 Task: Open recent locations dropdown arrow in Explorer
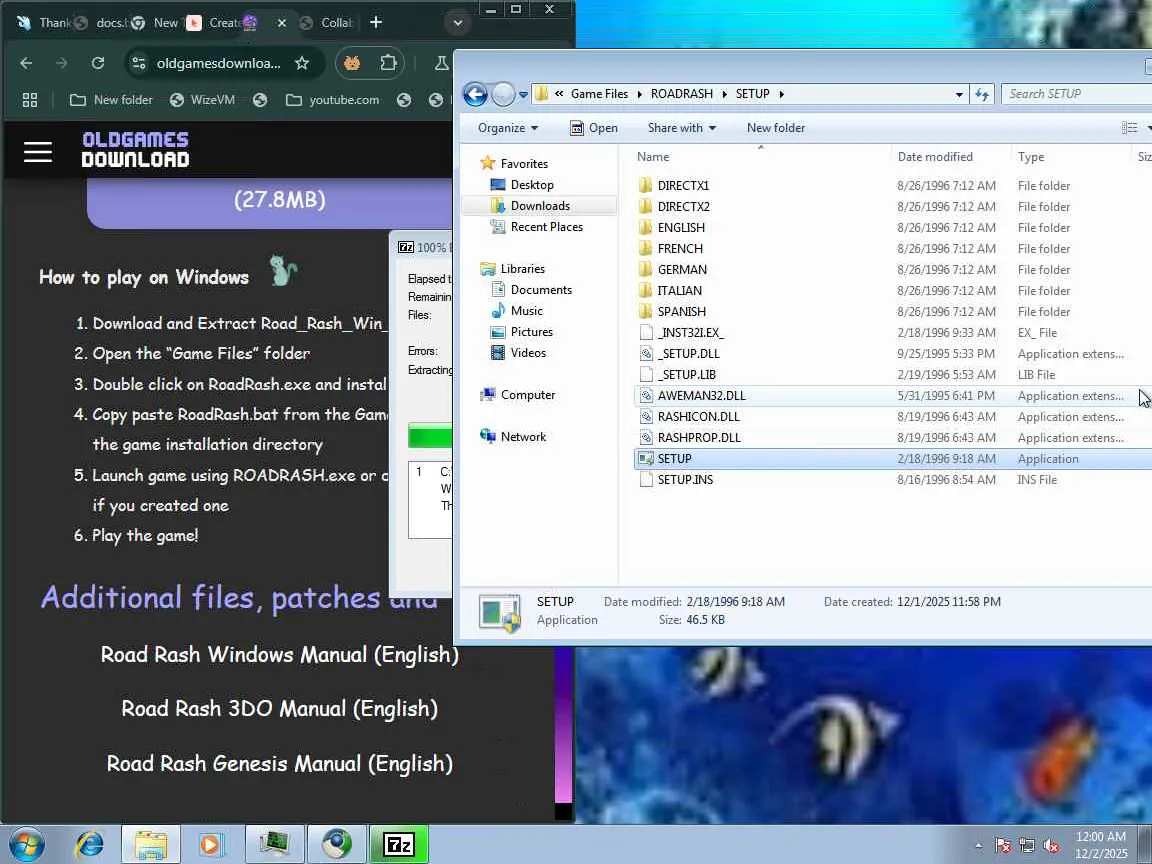pyautogui.click(x=523, y=95)
